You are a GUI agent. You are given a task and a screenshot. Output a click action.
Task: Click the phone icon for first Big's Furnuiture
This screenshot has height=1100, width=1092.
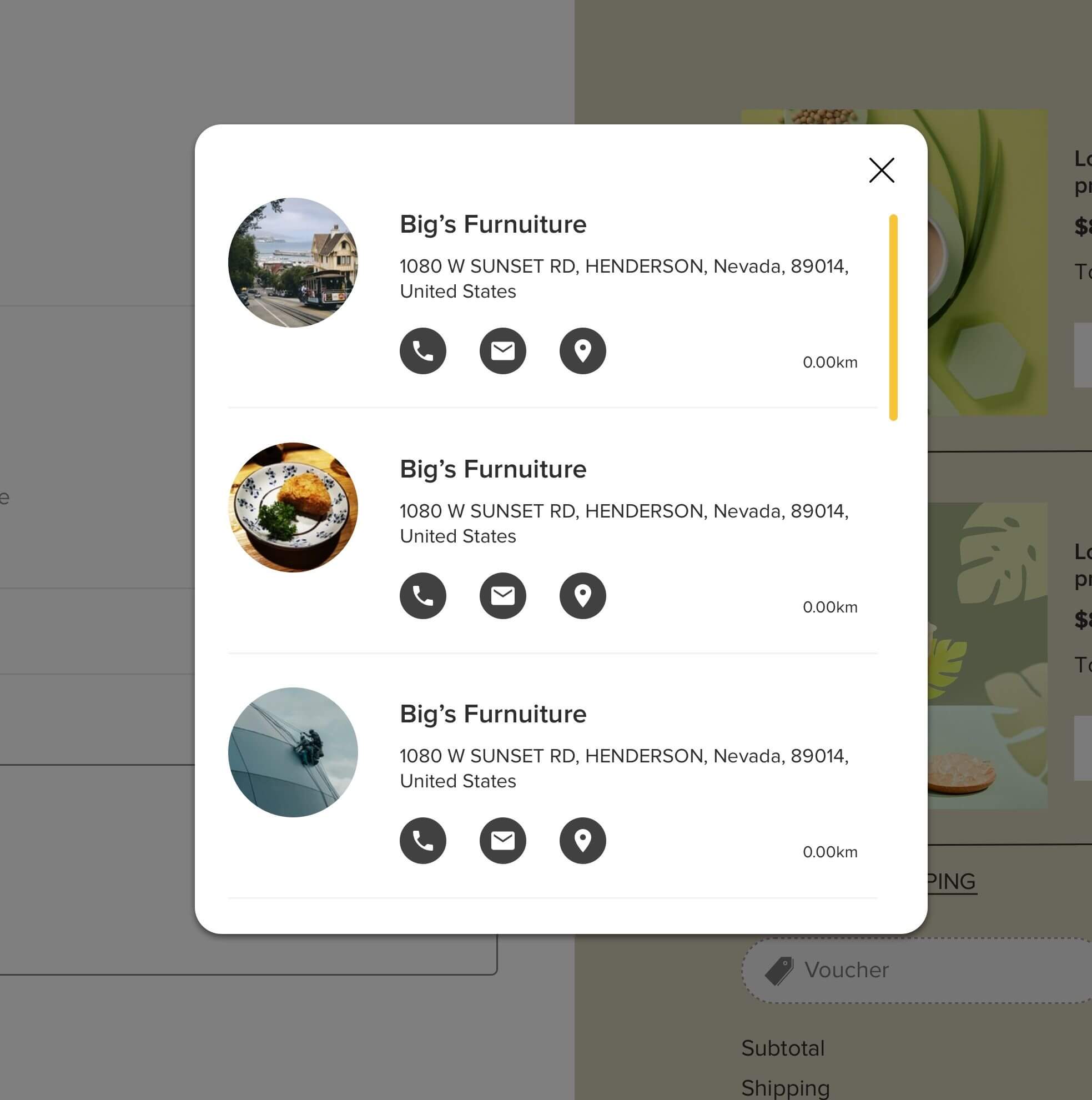(423, 350)
